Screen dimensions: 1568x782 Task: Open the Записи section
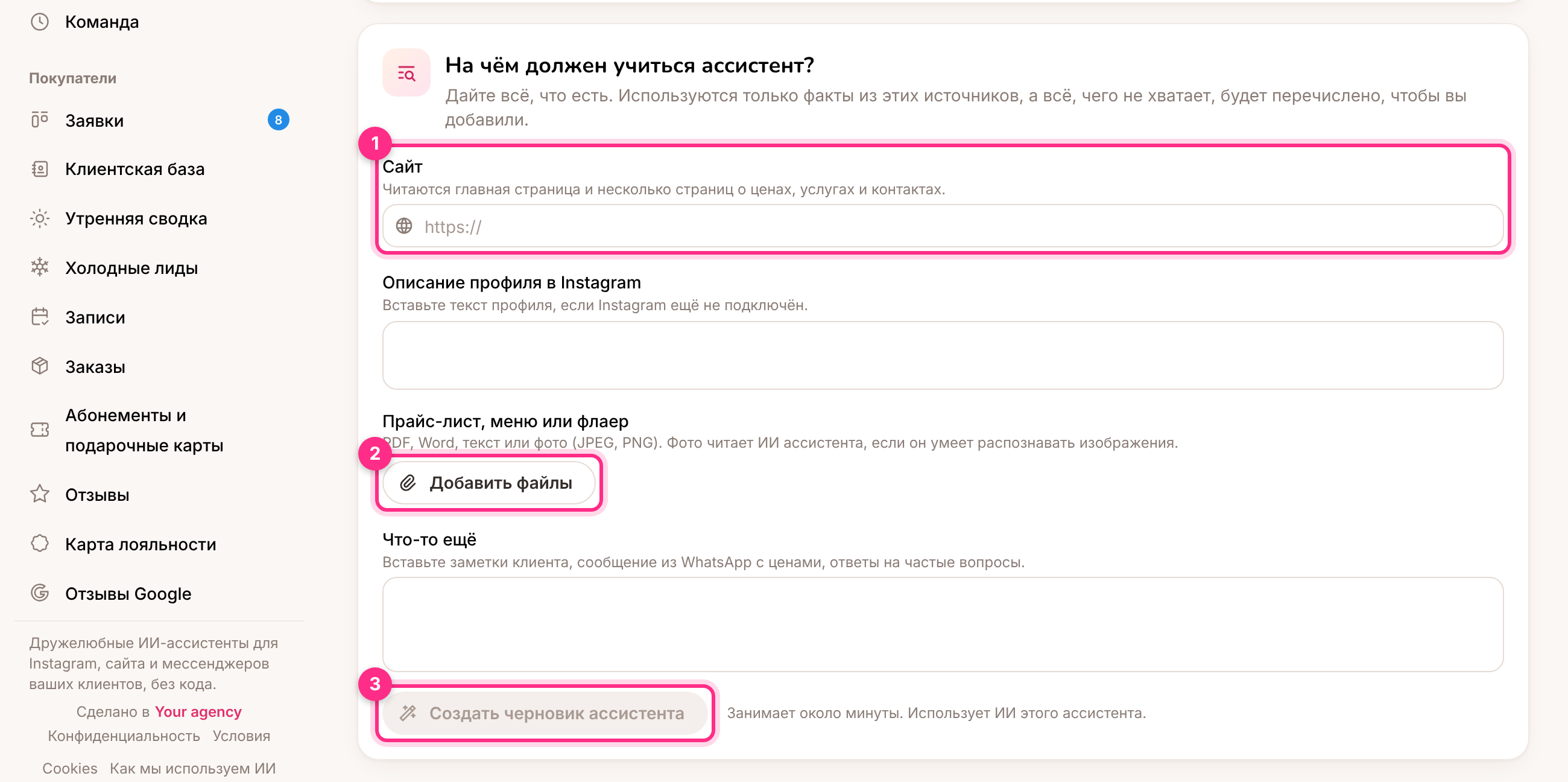coord(159,317)
